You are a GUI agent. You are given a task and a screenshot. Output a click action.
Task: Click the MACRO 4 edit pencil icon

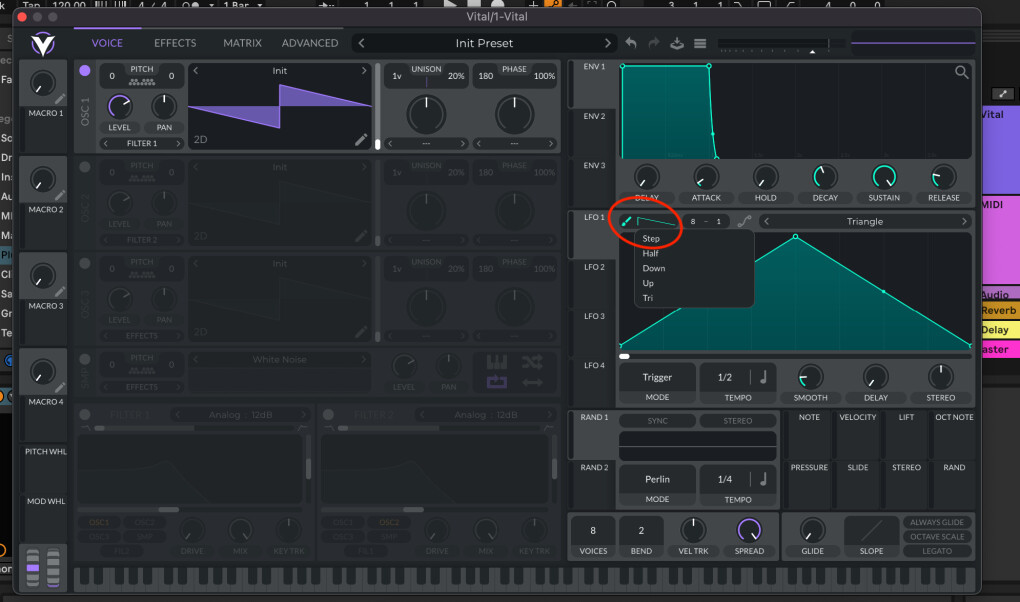[60, 387]
